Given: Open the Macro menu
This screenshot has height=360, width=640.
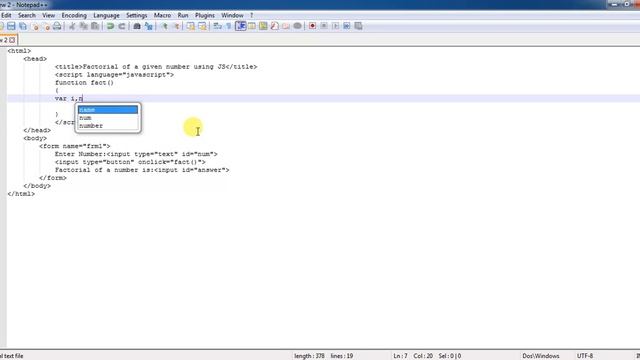Looking at the screenshot, I should tap(162, 15).
